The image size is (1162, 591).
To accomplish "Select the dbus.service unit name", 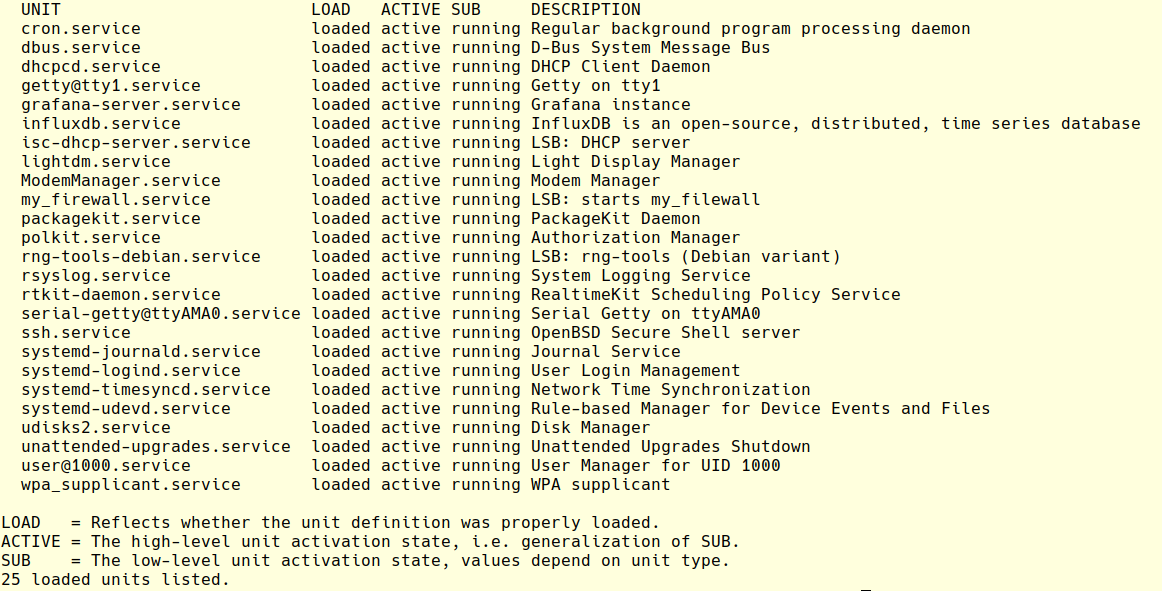I will (x=81, y=47).
